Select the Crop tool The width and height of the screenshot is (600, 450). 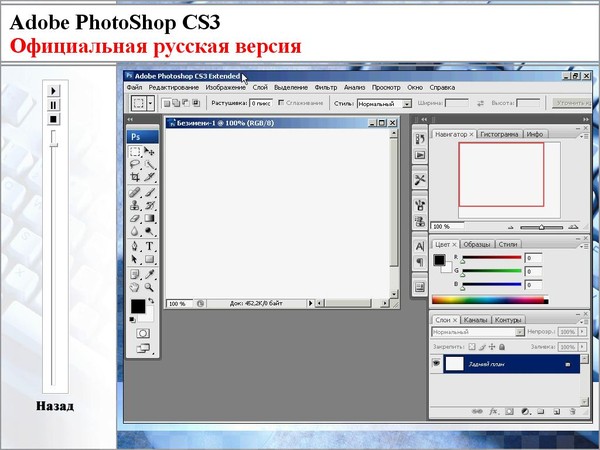tap(135, 177)
